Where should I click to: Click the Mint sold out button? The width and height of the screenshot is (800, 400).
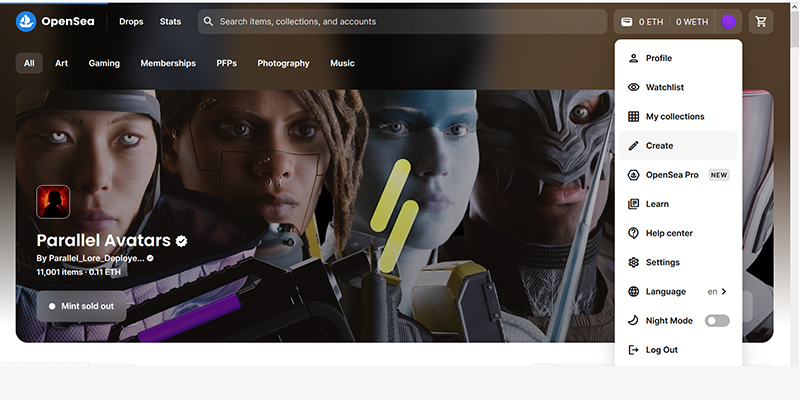point(81,306)
